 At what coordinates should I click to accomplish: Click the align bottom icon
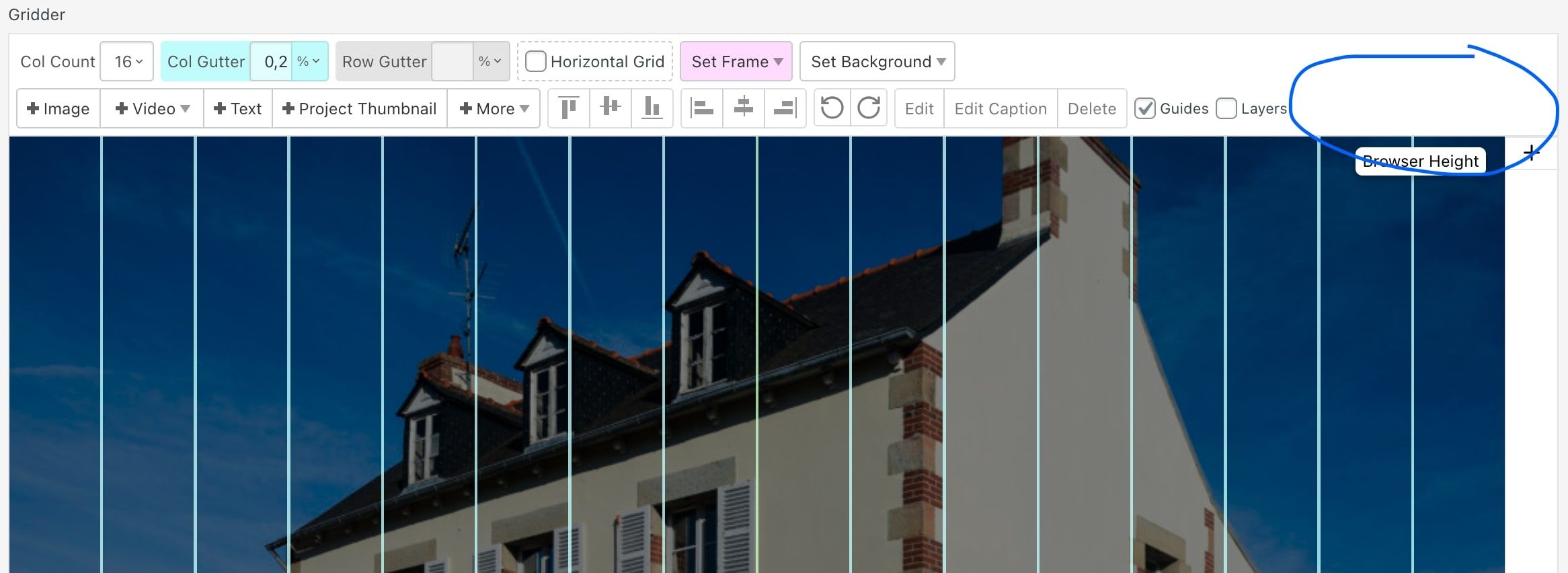pyautogui.click(x=652, y=108)
